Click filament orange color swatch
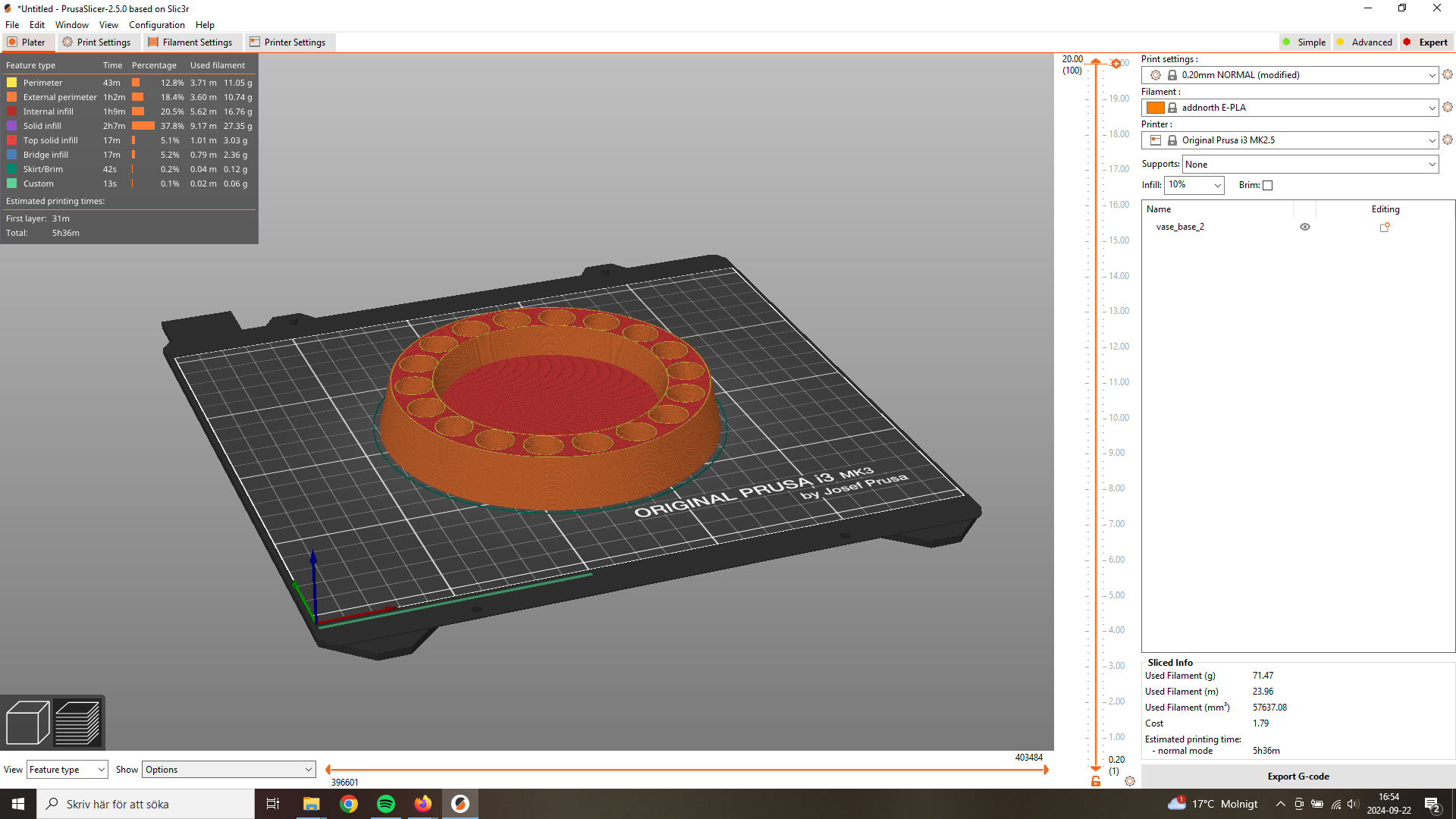1456x819 pixels. point(1155,108)
